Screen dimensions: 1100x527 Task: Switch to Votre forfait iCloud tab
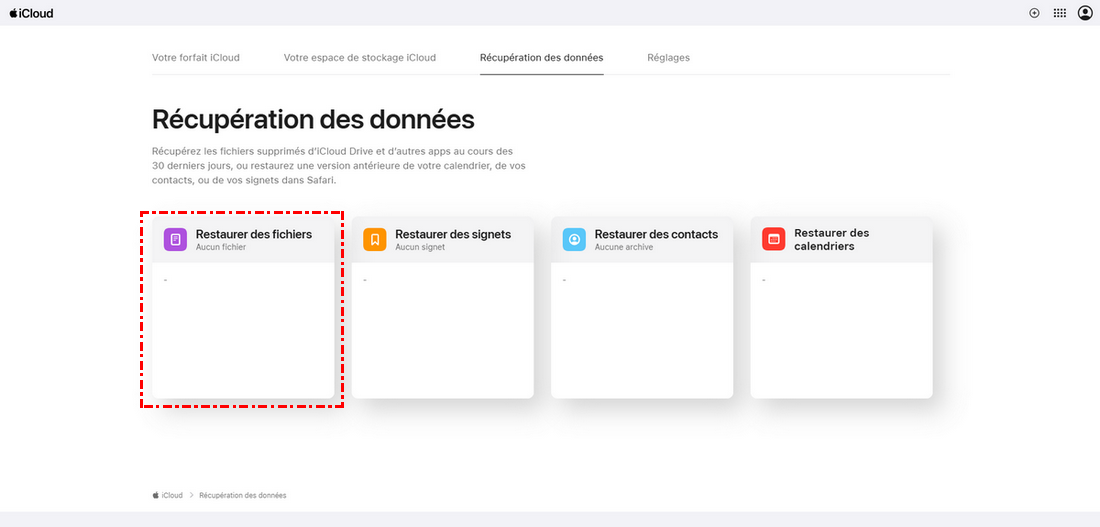coord(196,58)
